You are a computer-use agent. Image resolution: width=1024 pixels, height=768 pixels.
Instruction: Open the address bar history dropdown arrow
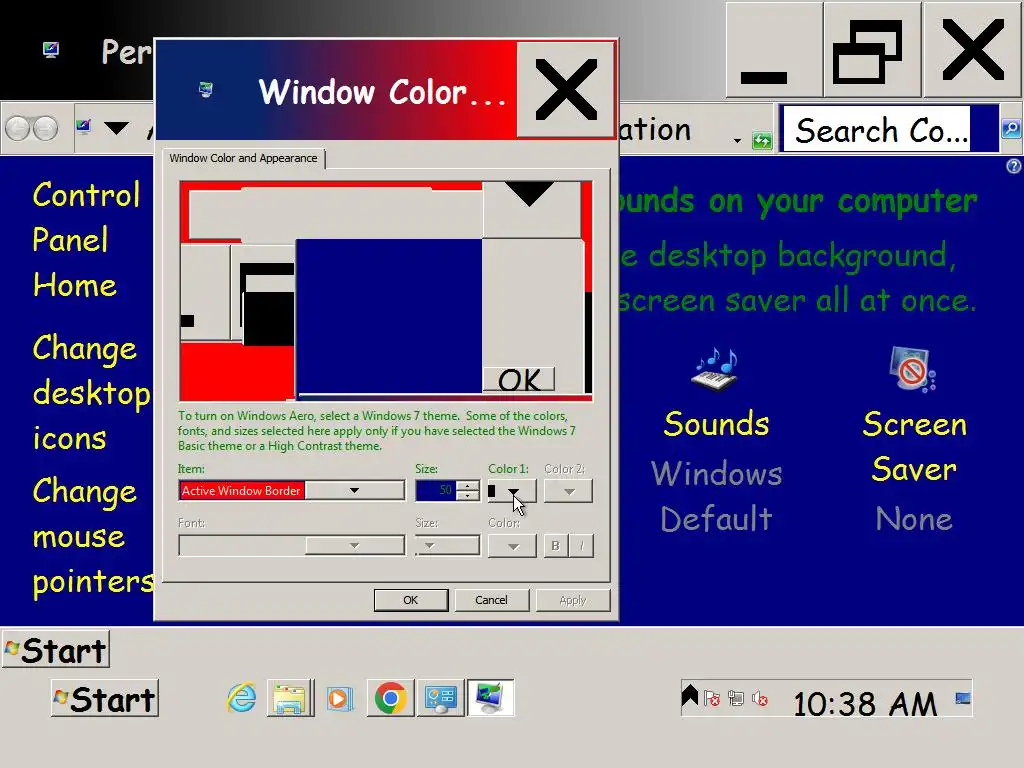pyautogui.click(x=737, y=140)
